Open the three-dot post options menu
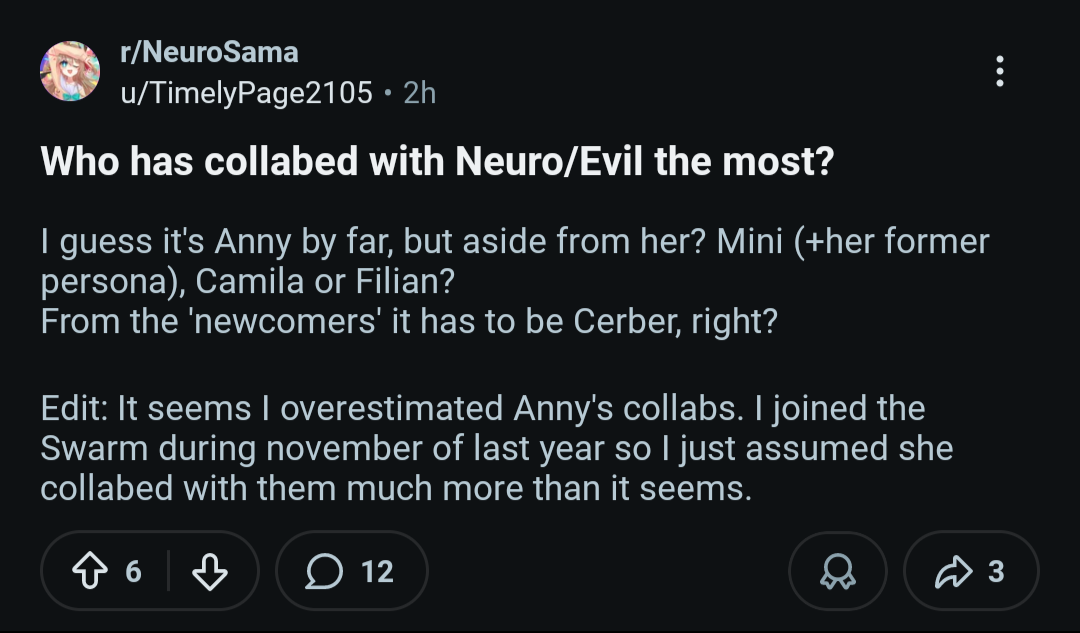This screenshot has width=1080, height=633. pos(999,71)
